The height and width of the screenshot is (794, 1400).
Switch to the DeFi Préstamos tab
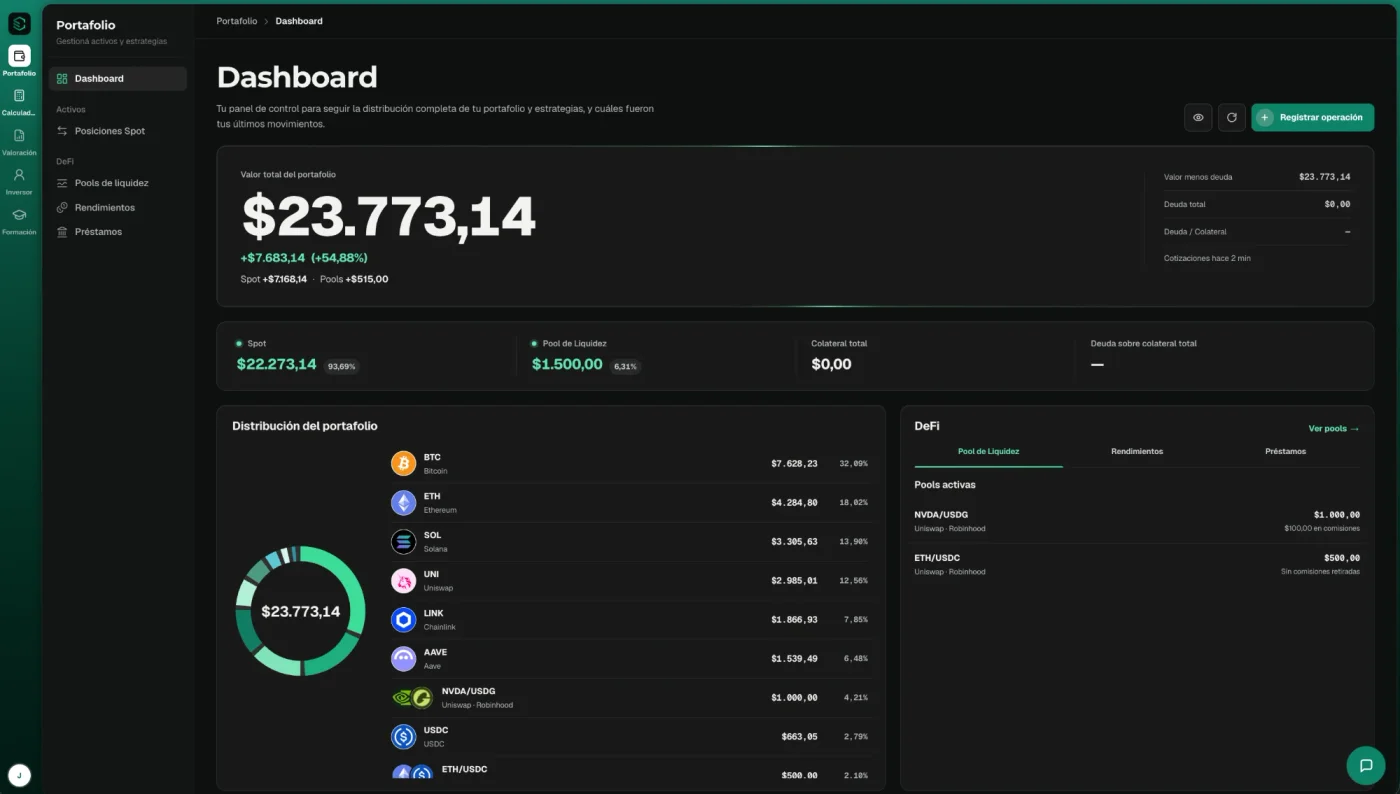pyautogui.click(x=1285, y=452)
